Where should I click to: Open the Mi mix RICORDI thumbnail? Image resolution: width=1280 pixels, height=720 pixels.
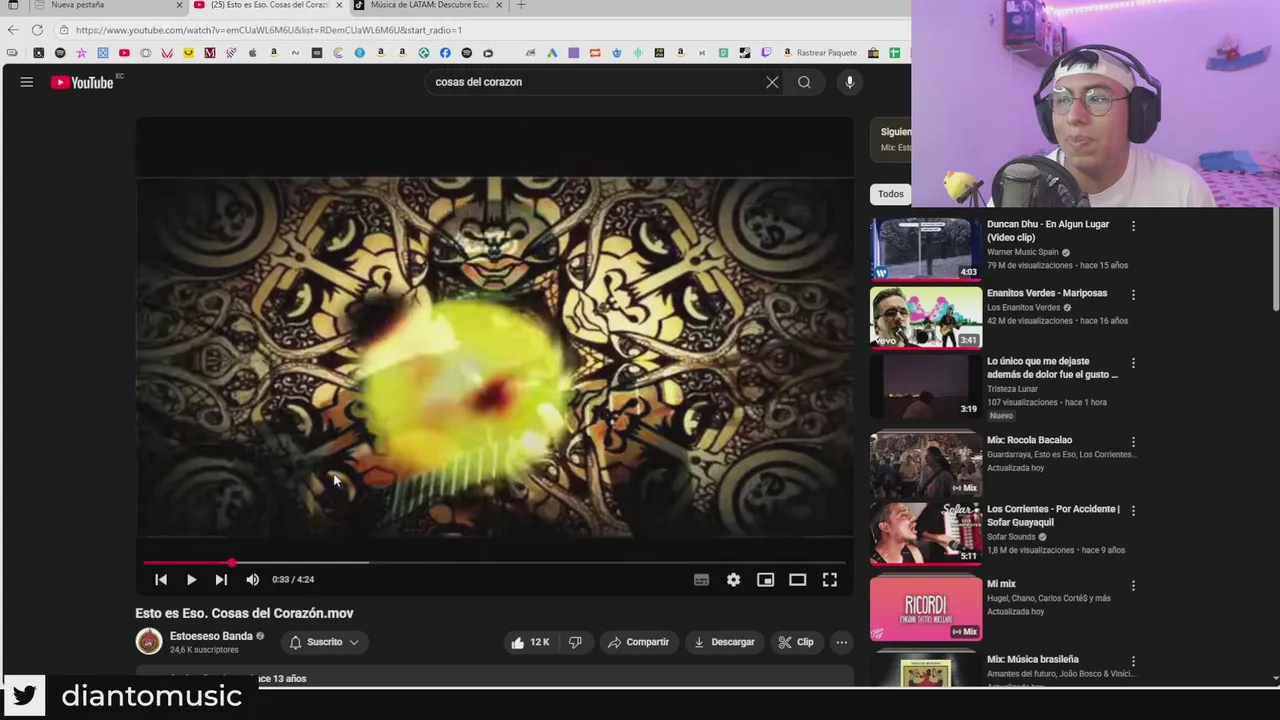tap(926, 609)
